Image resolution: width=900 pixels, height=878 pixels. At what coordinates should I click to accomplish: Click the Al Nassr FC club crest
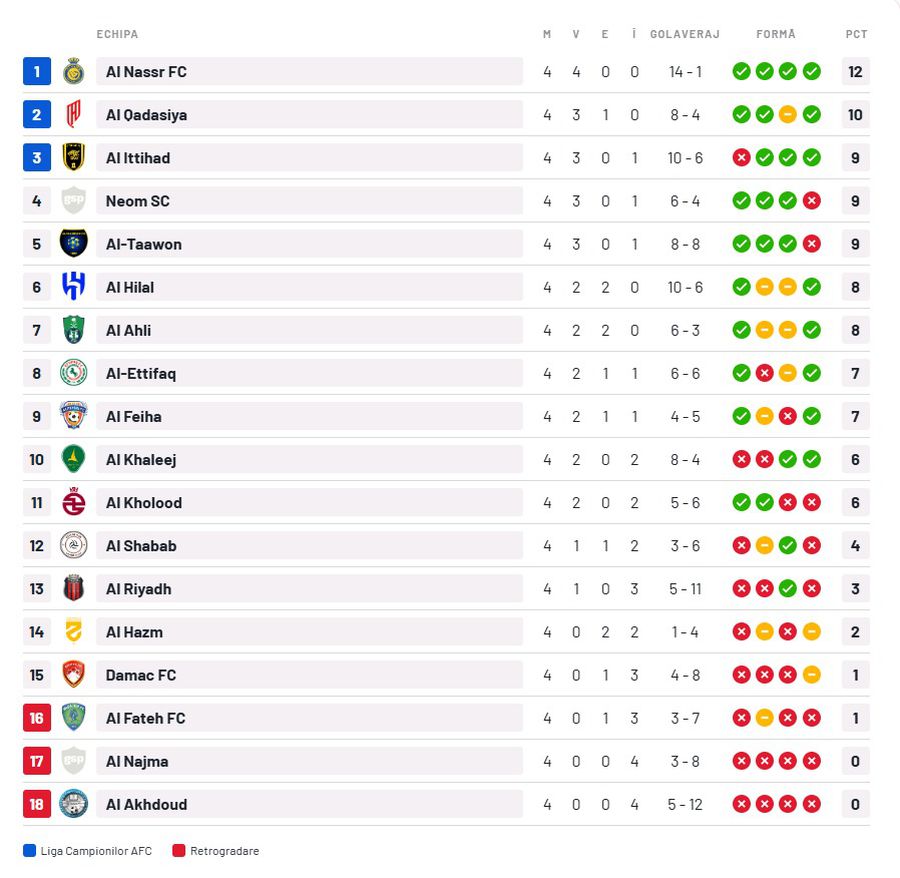click(73, 71)
